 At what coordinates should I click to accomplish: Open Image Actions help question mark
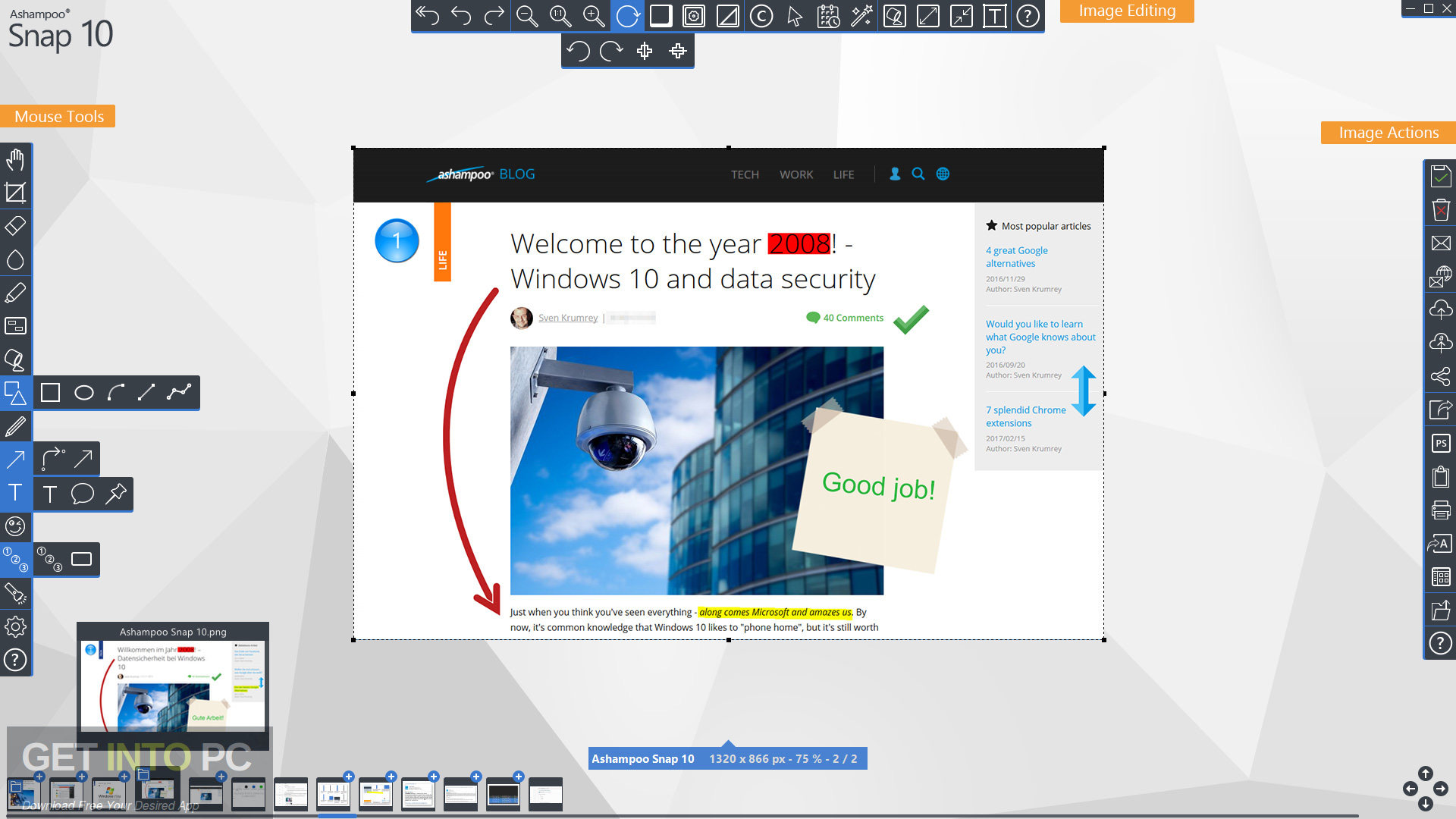click(1441, 644)
